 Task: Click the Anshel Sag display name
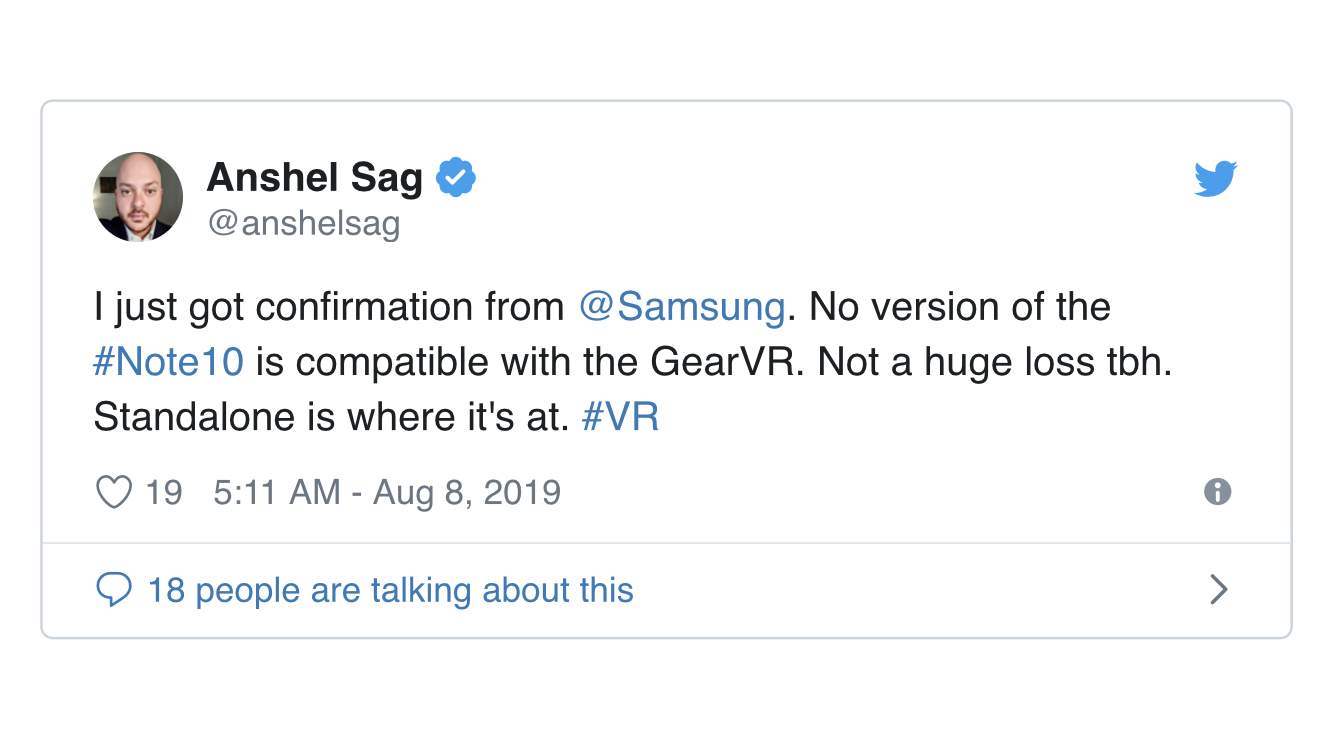315,178
